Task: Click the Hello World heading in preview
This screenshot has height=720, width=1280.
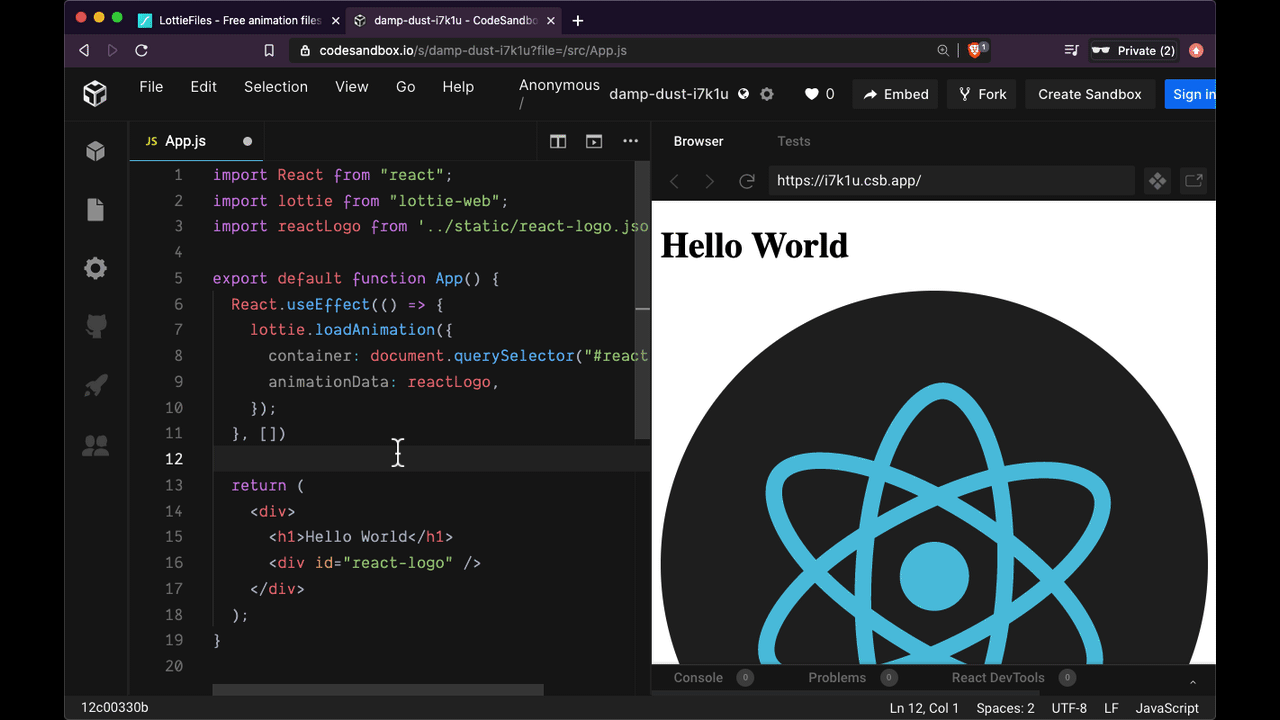Action: point(754,245)
